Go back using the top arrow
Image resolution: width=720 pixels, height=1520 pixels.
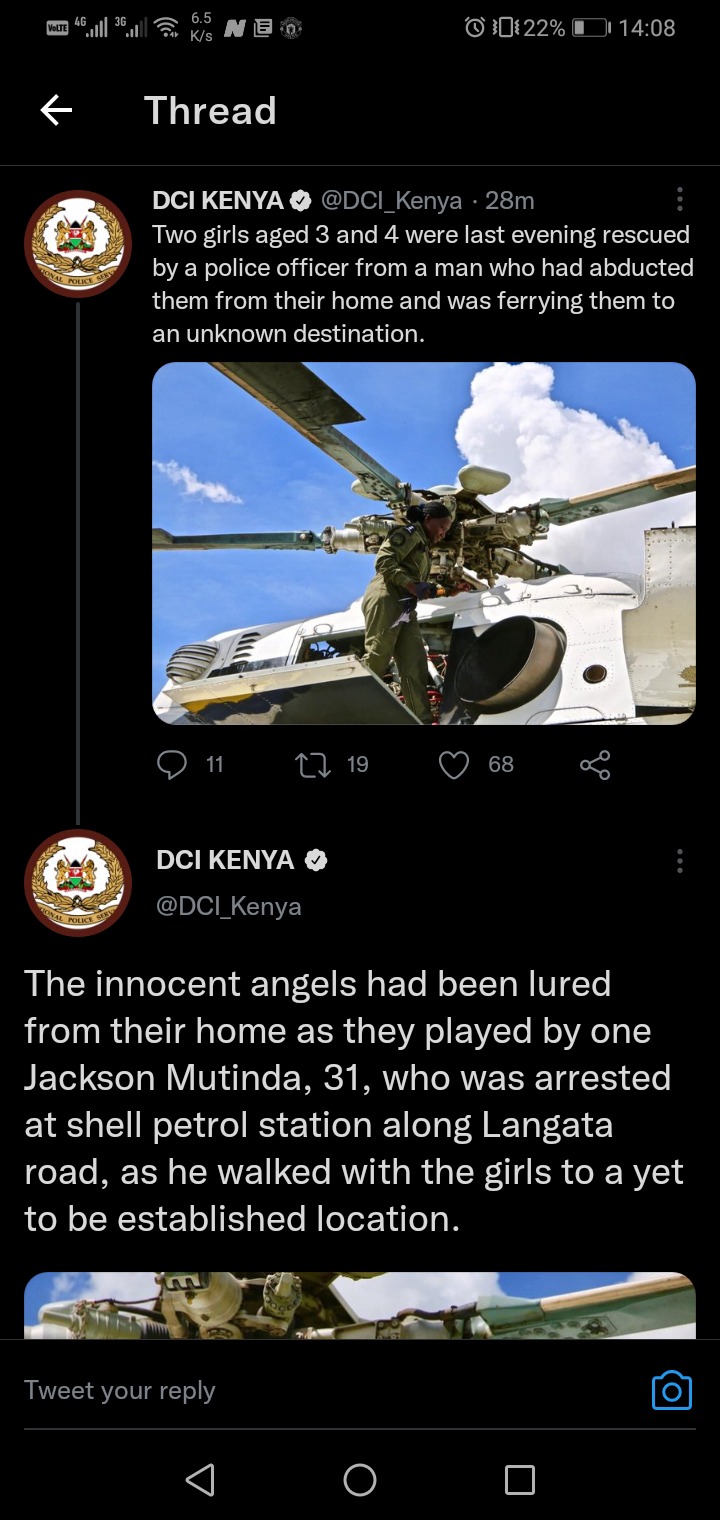(x=56, y=111)
